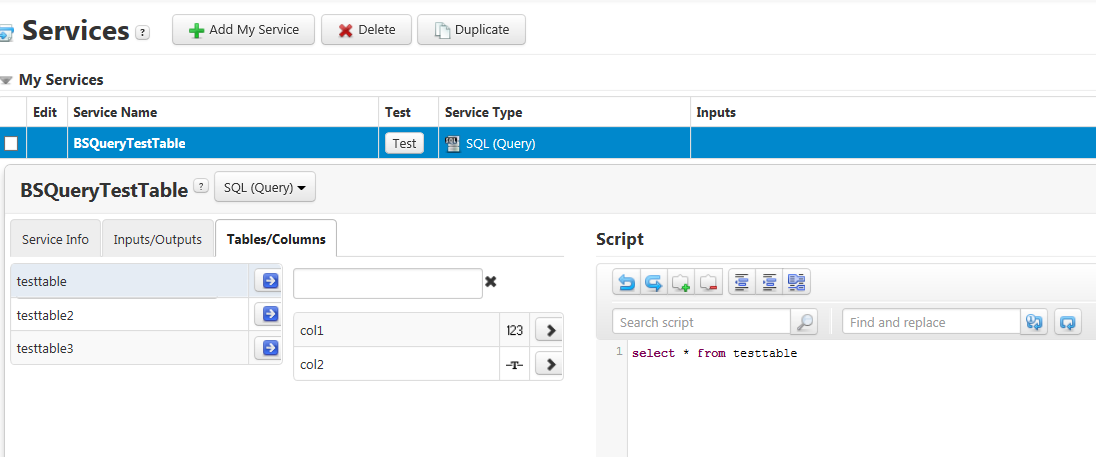Switch to the Inputs/Outputs tab

pos(158,239)
